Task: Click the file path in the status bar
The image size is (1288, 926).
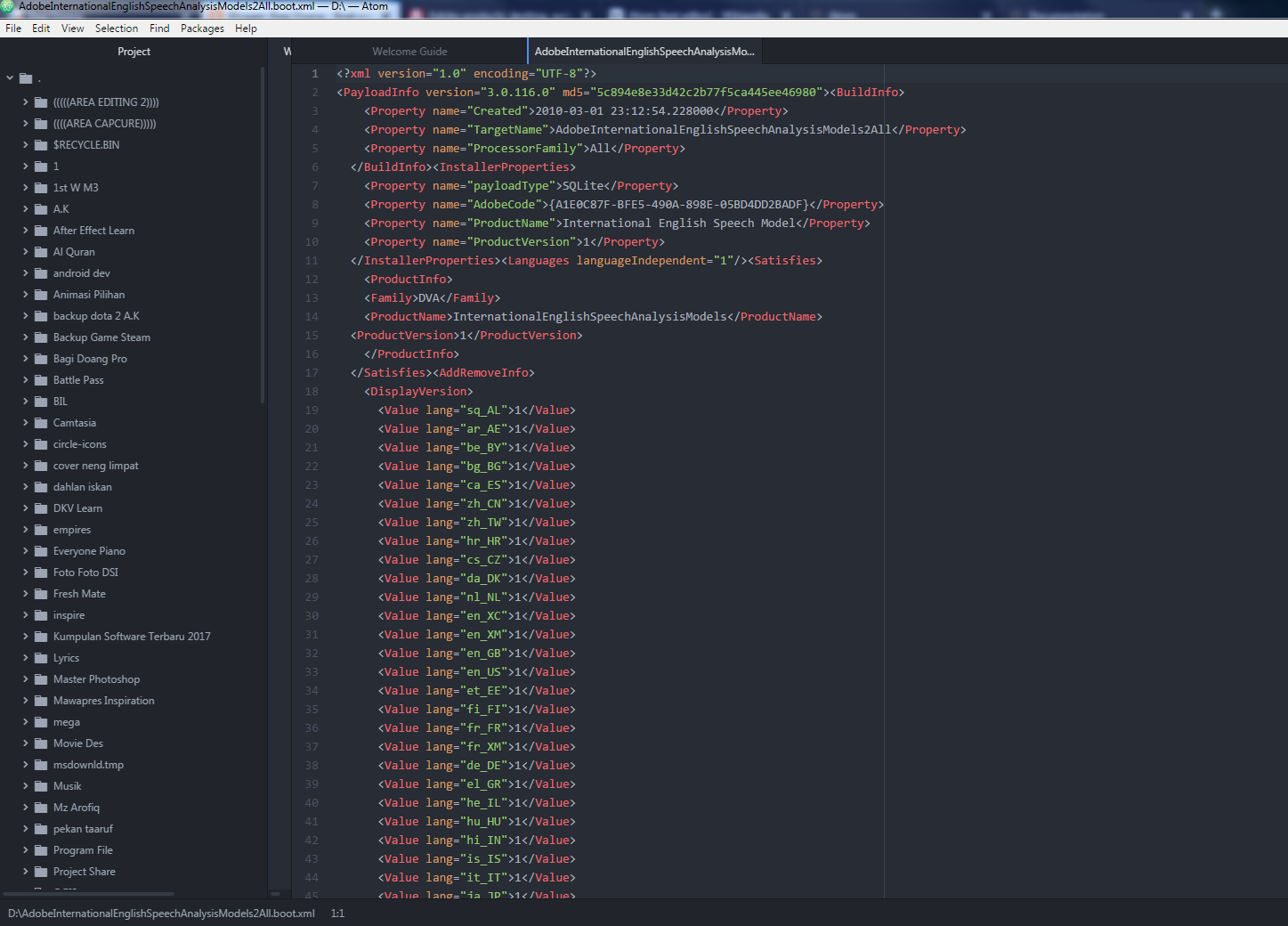Action: [161, 914]
